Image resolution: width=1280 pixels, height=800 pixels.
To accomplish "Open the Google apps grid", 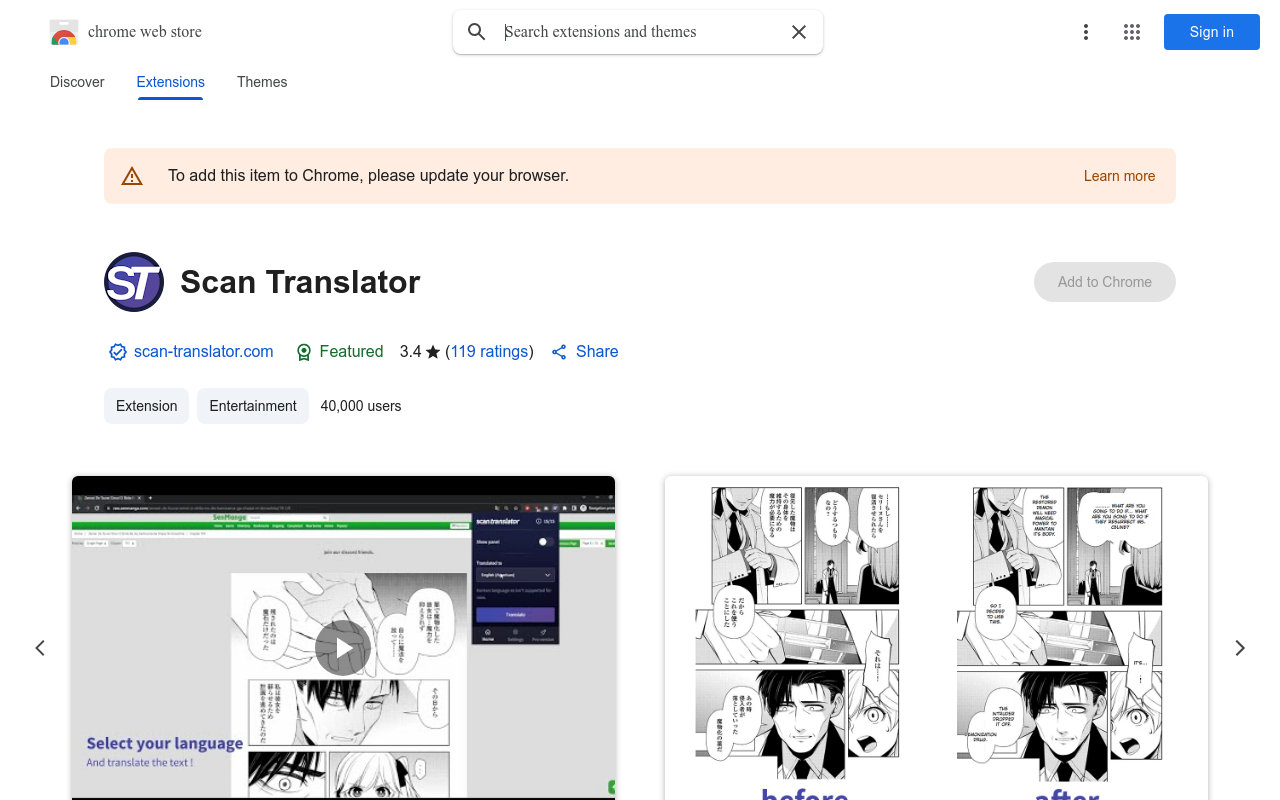I will [x=1132, y=32].
